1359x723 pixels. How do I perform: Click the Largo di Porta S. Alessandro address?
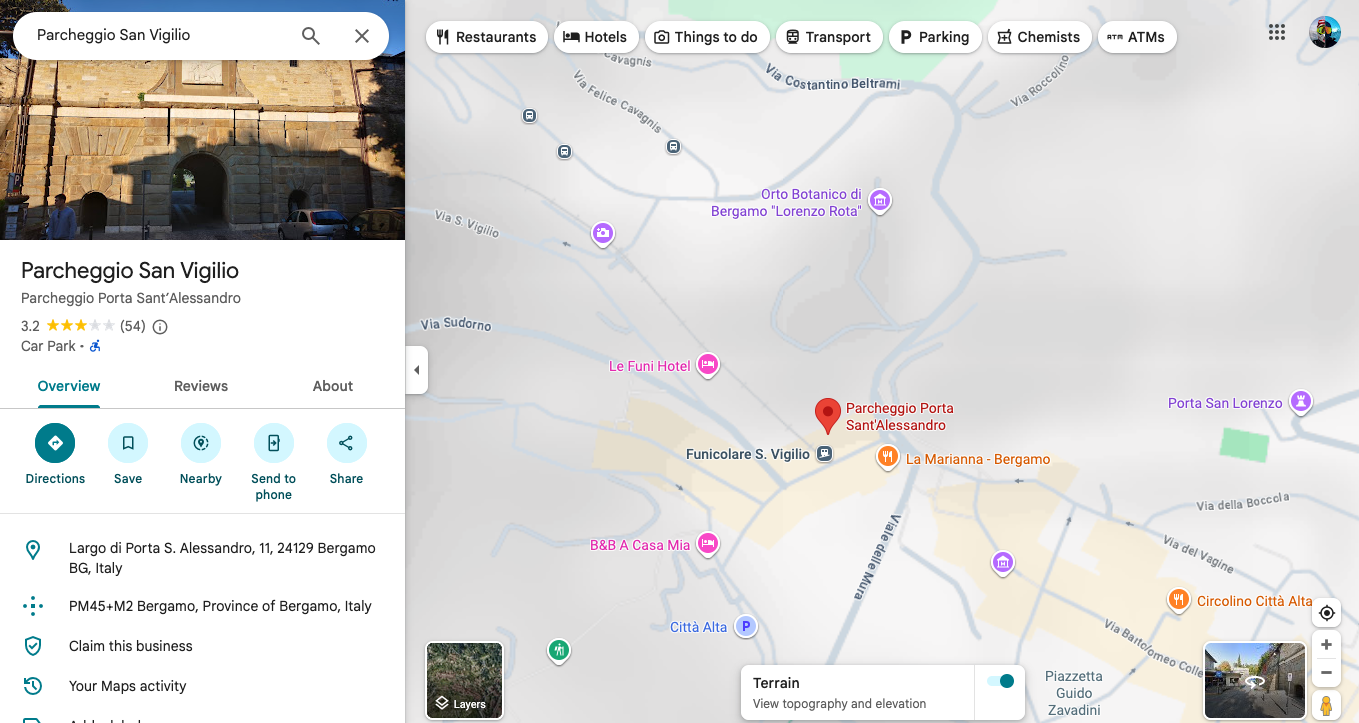pos(222,558)
